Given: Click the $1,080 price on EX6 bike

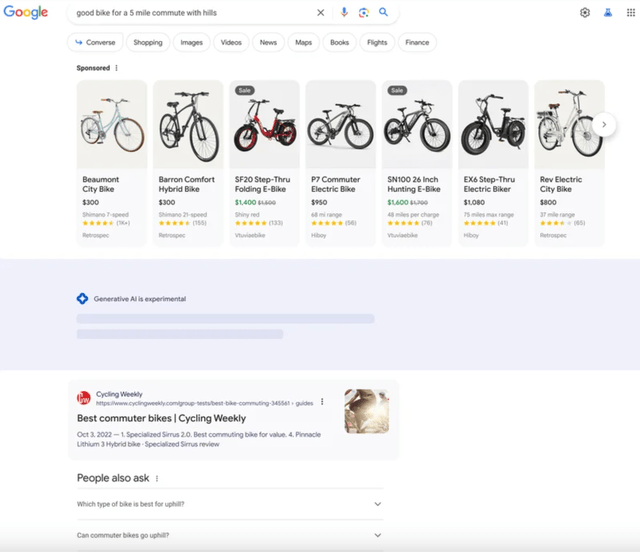Looking at the screenshot, I should click(474, 203).
